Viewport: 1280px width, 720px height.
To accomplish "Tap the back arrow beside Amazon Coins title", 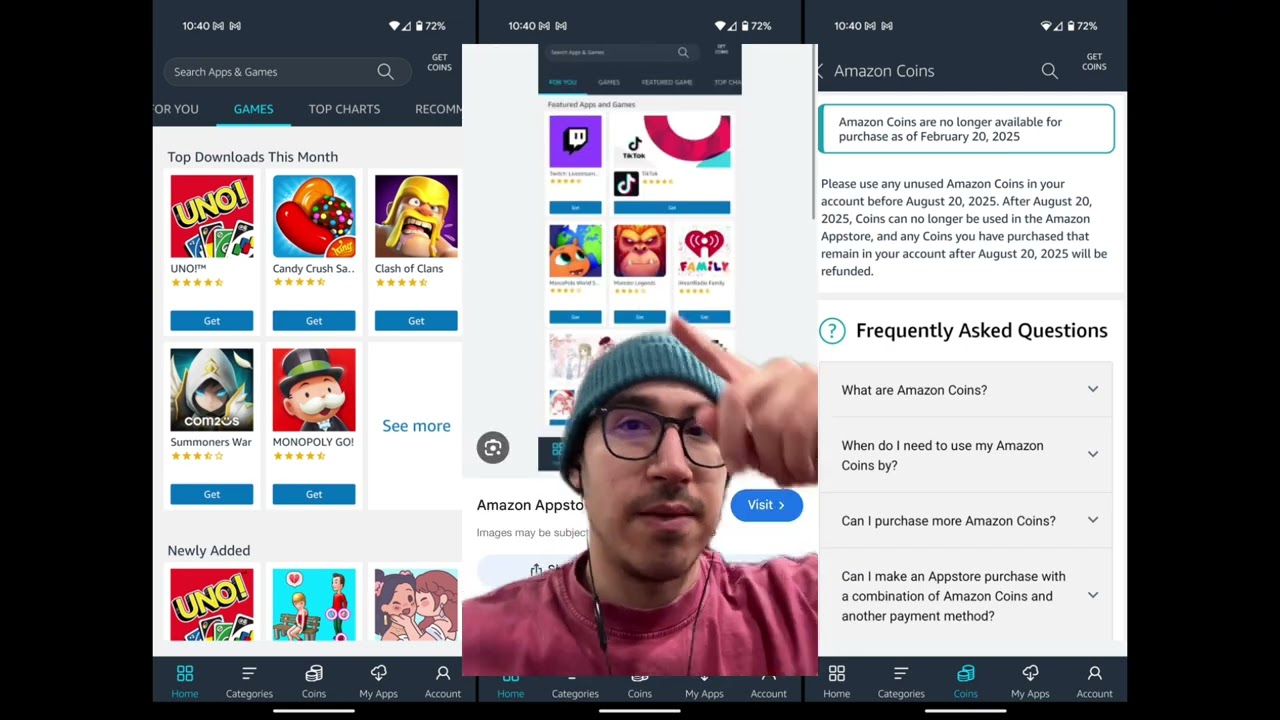I will [x=820, y=71].
